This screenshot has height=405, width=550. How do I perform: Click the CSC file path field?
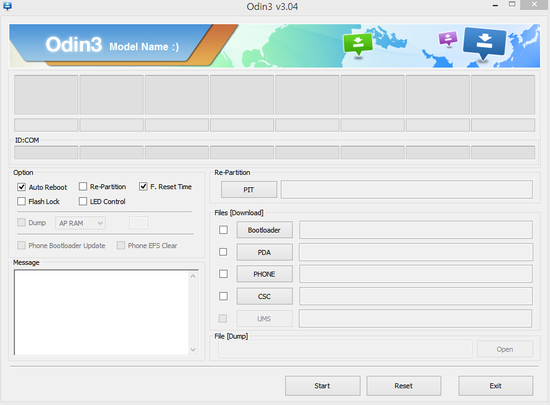point(416,296)
